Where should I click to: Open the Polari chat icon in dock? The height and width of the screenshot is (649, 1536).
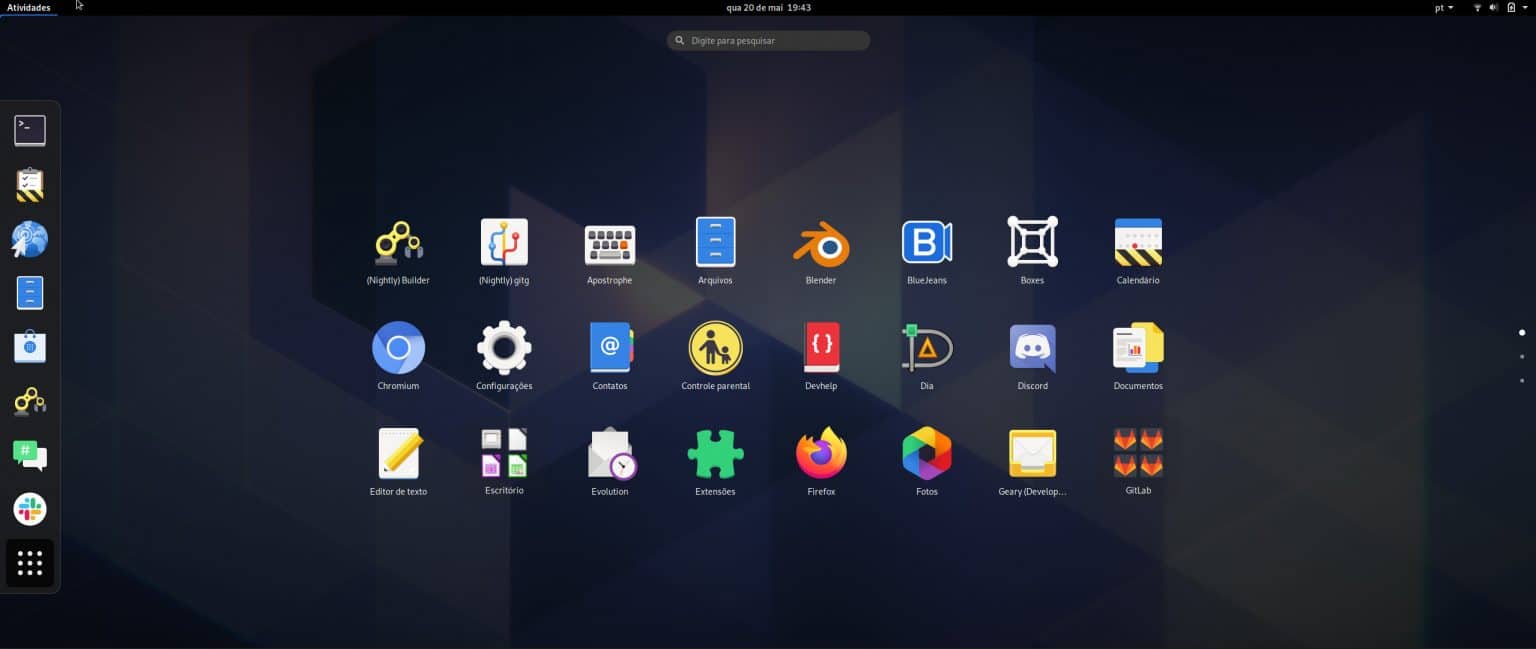pos(30,455)
